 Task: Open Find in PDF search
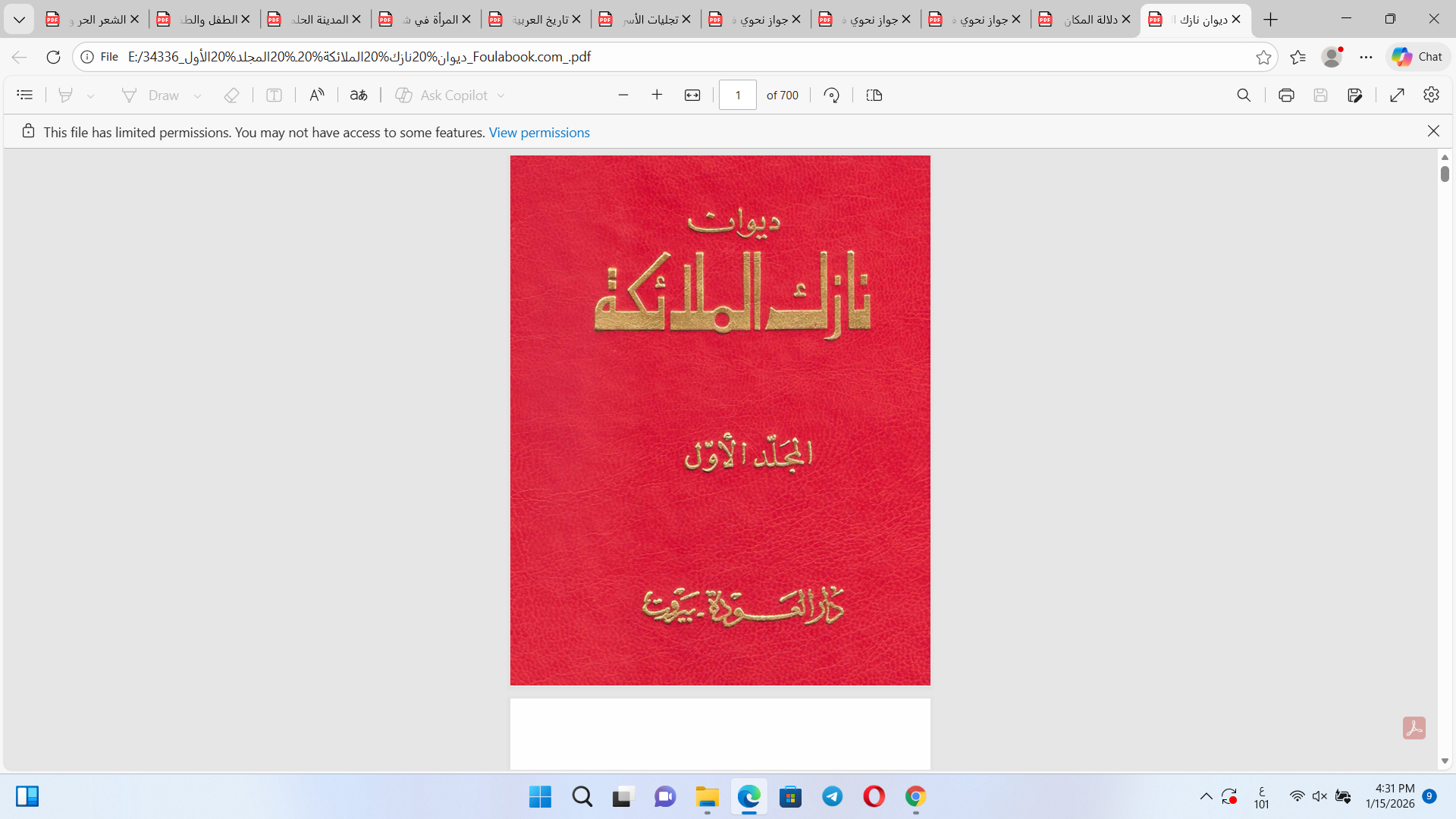pyautogui.click(x=1244, y=95)
